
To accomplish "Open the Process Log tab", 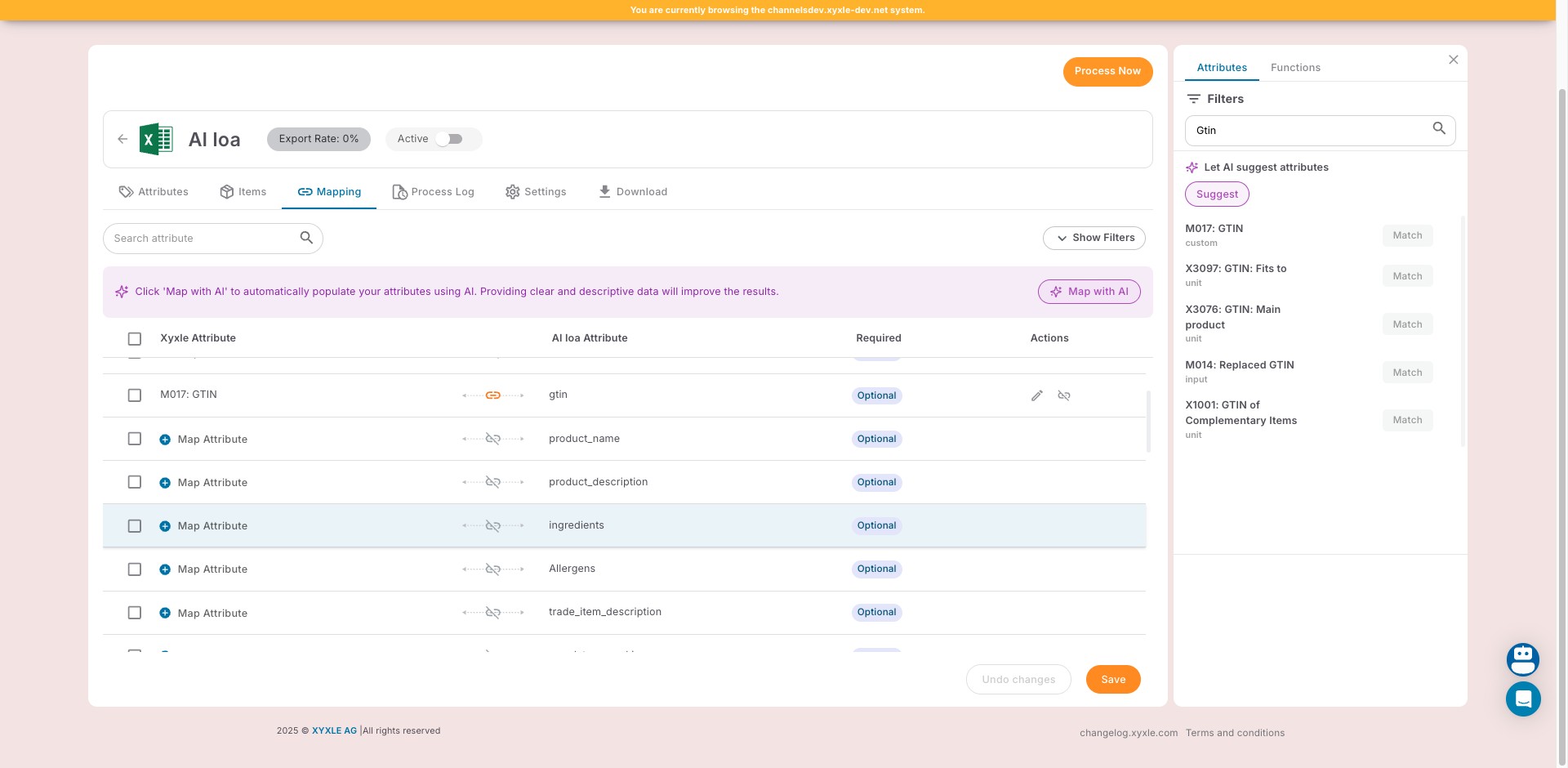I will pos(434,192).
